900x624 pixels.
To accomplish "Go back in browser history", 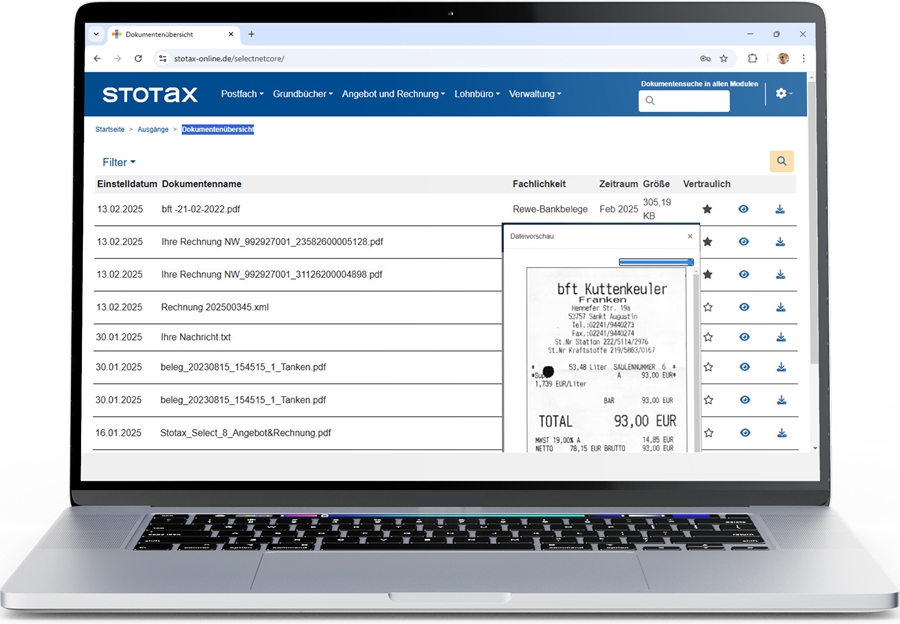I will tap(97, 59).
